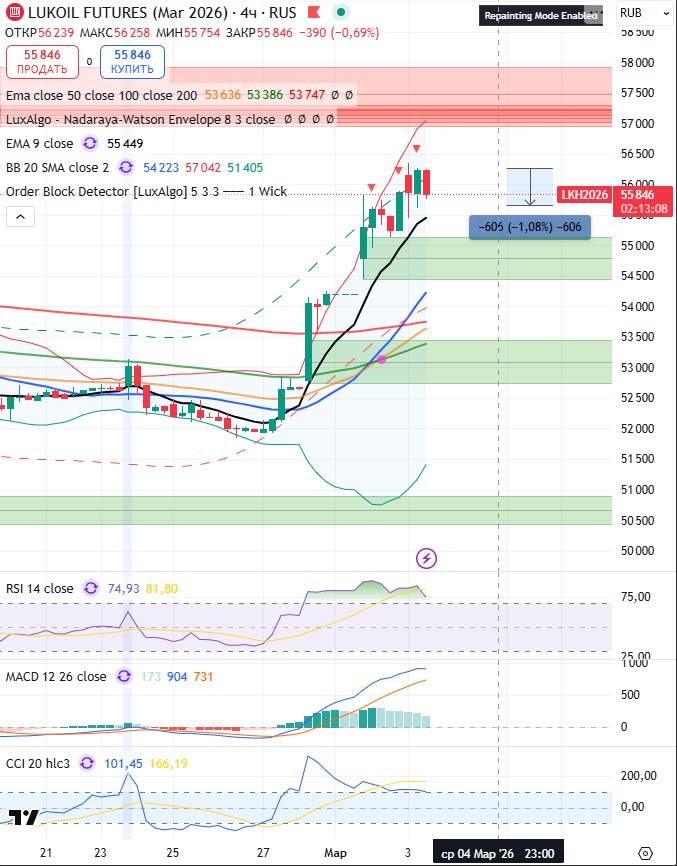Click the Repainting Mode Enabled label
The image size is (677, 866).
click(x=541, y=15)
